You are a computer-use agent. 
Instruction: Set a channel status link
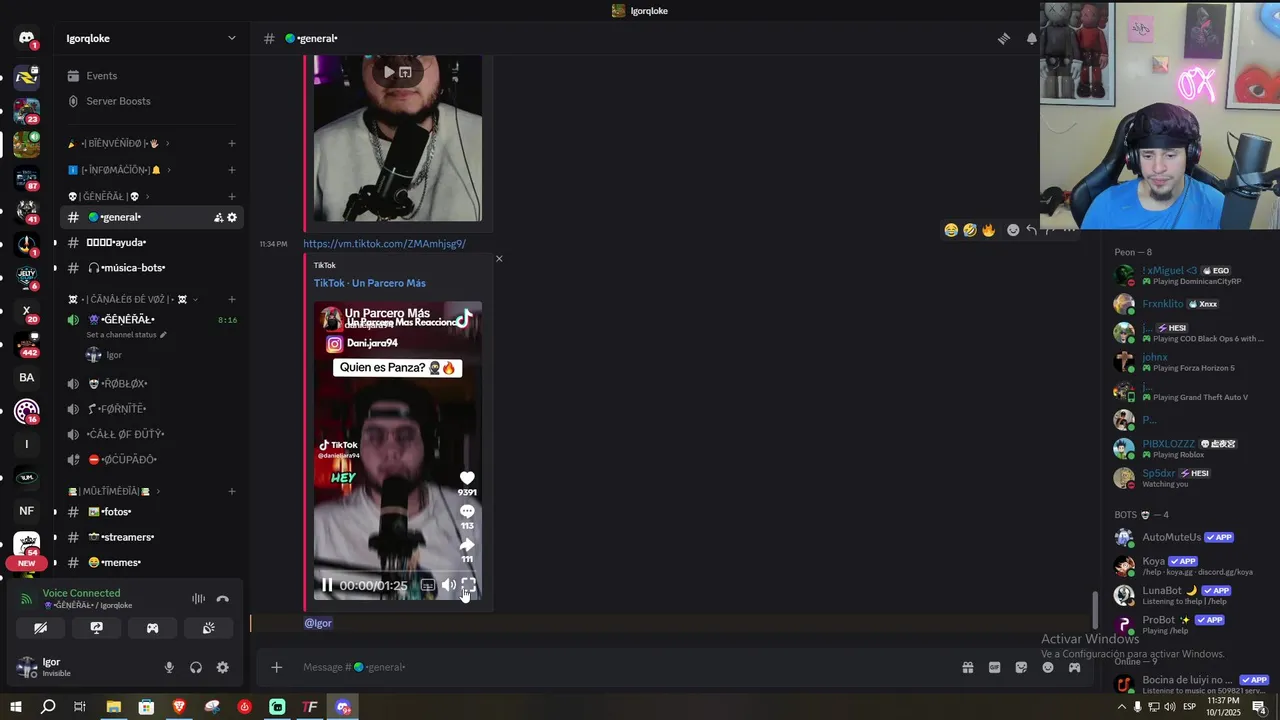coord(126,335)
